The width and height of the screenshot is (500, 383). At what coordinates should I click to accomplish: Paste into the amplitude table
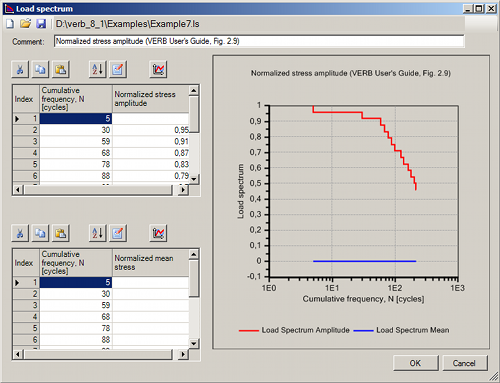point(61,69)
